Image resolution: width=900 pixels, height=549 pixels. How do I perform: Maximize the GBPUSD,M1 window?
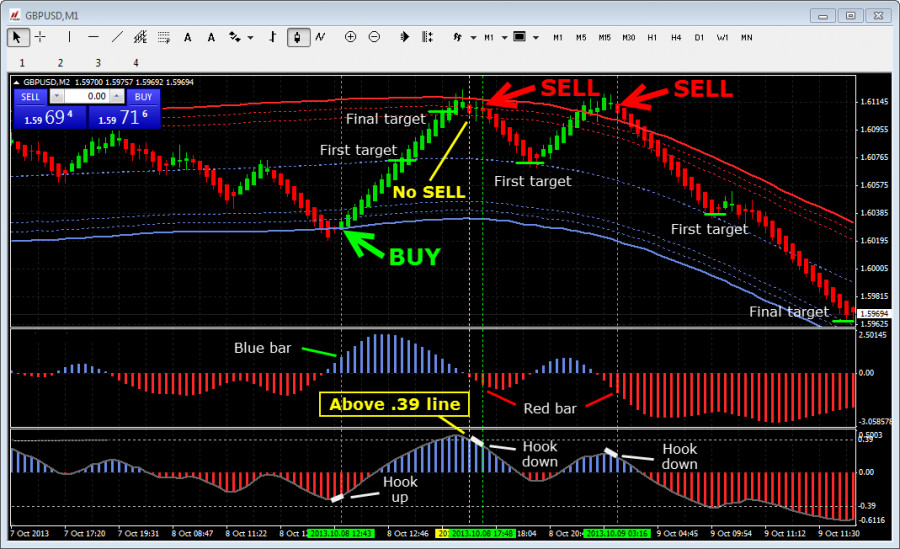tap(851, 16)
